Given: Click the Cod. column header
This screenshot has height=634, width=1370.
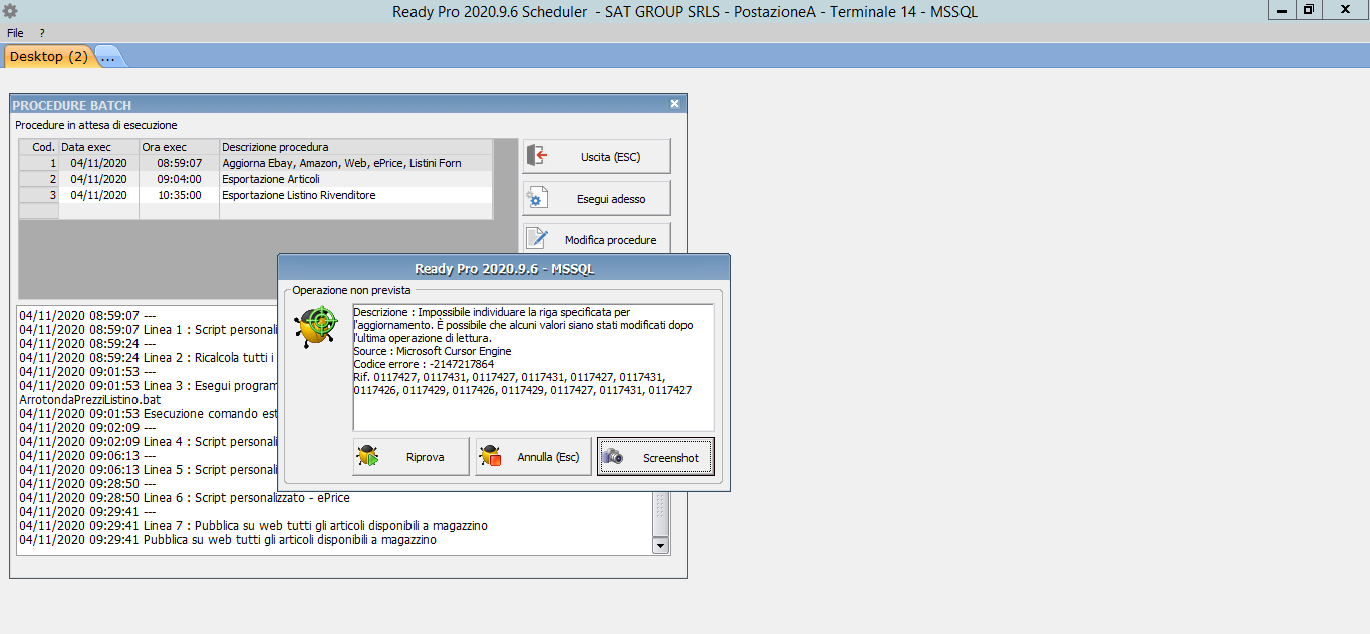Looking at the screenshot, I should pyautogui.click(x=39, y=147).
